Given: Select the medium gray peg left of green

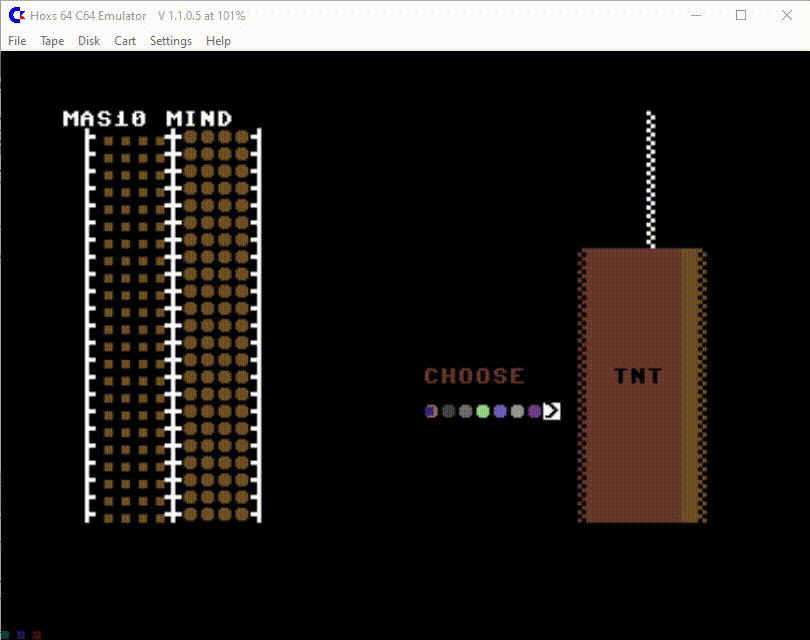Looking at the screenshot, I should 465,411.
